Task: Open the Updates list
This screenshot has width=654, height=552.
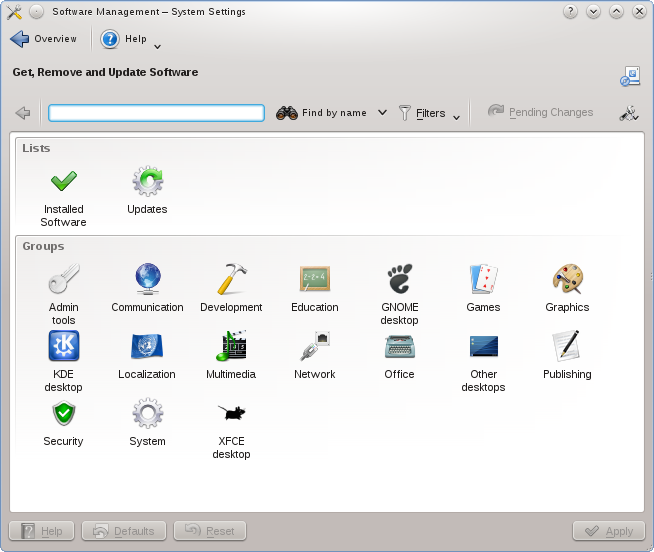Action: tap(147, 190)
